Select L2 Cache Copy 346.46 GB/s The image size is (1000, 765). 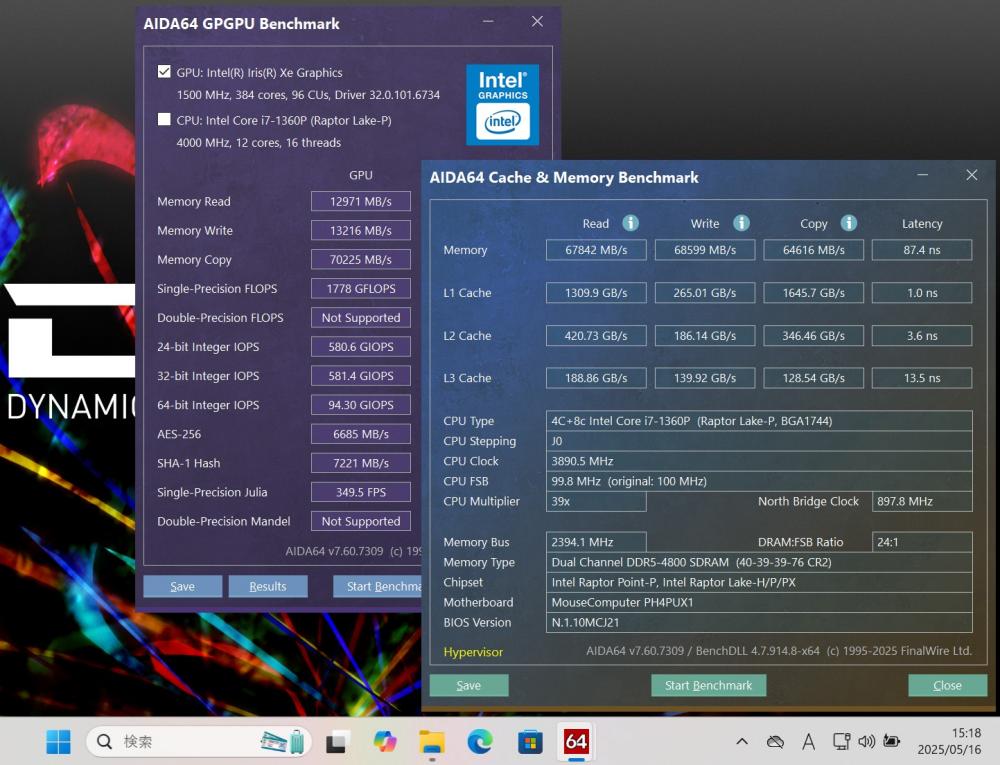click(x=814, y=335)
